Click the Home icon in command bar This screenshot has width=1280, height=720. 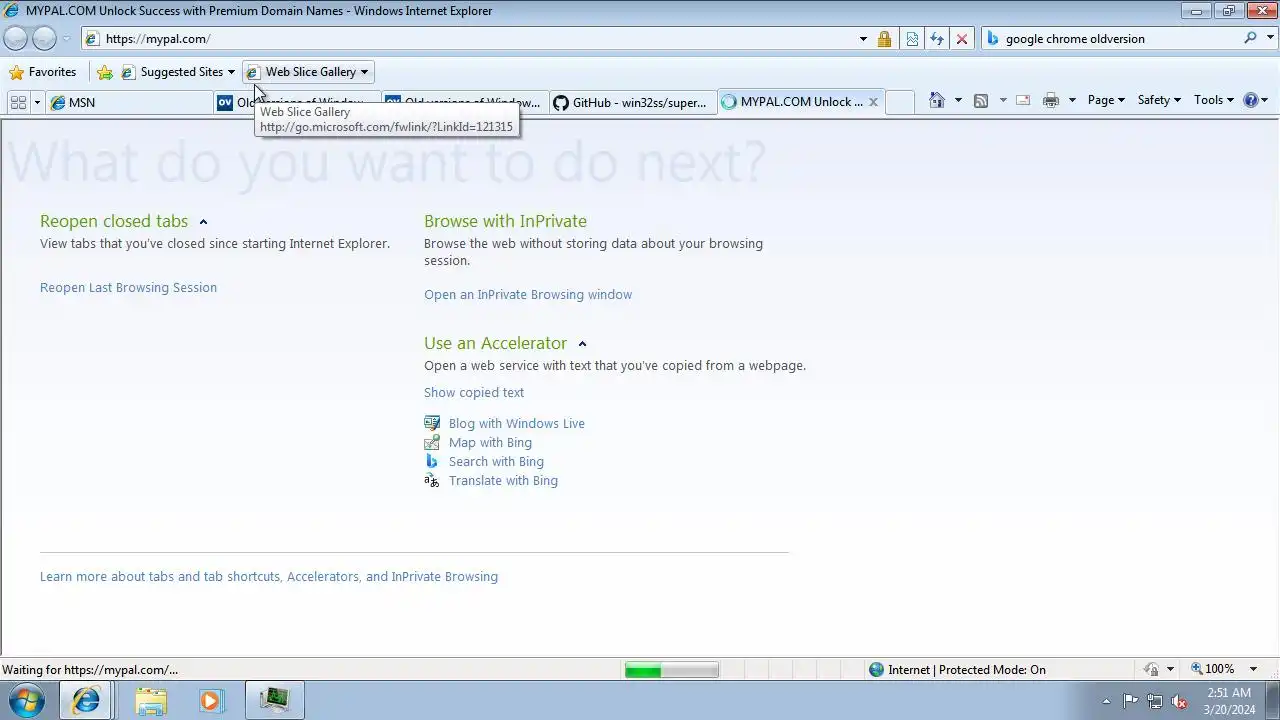[936, 100]
